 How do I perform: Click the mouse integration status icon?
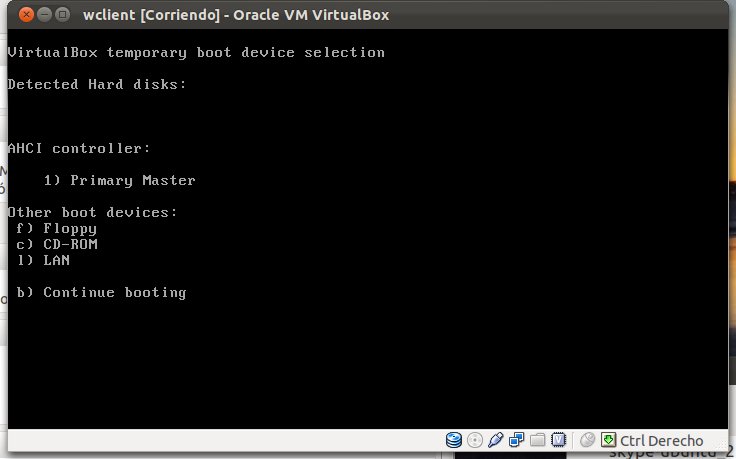click(x=587, y=440)
